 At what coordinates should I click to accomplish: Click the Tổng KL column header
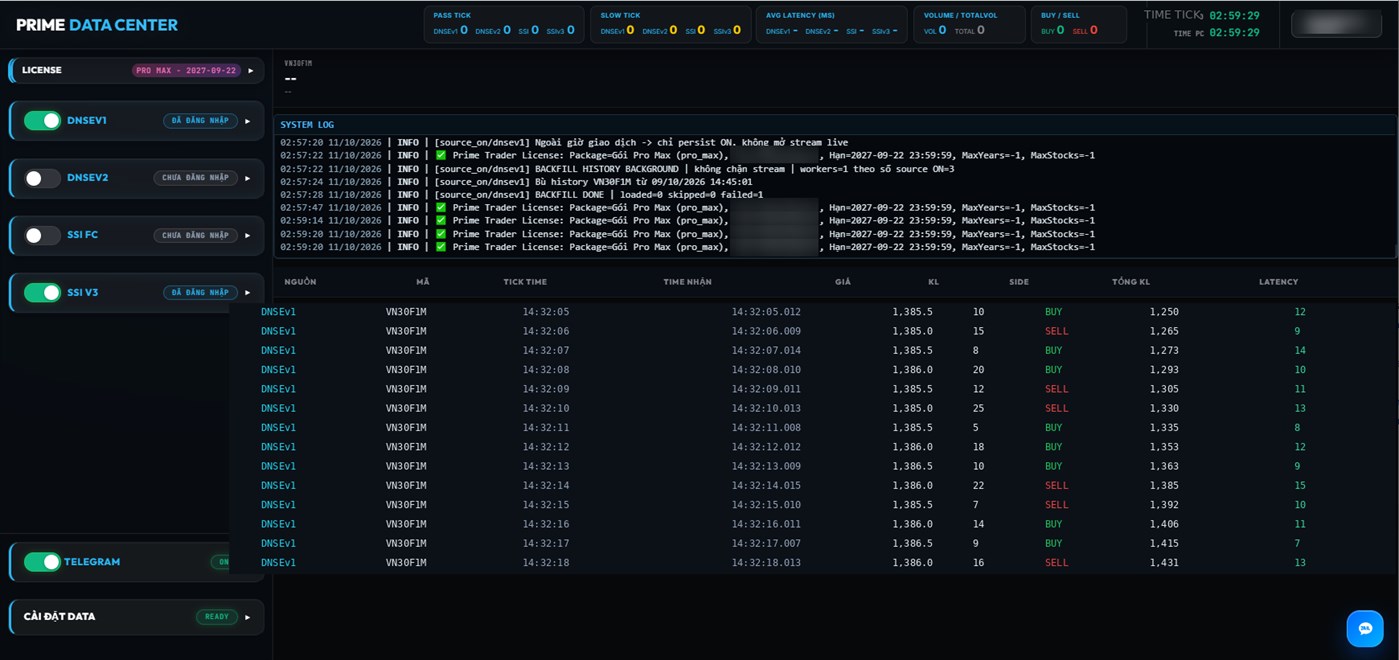pyautogui.click(x=1131, y=282)
